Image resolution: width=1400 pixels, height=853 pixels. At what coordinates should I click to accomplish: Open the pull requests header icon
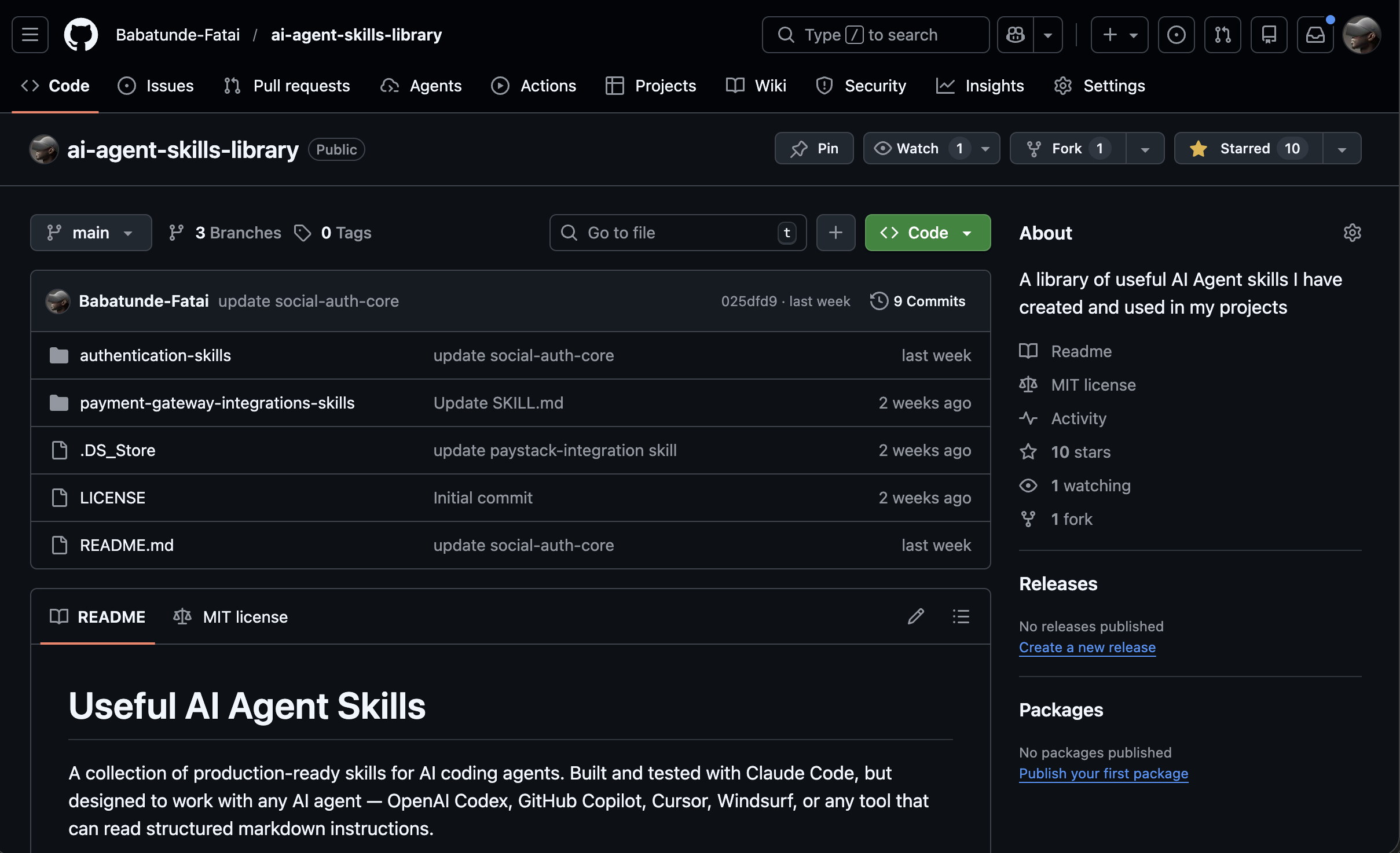pos(1222,35)
